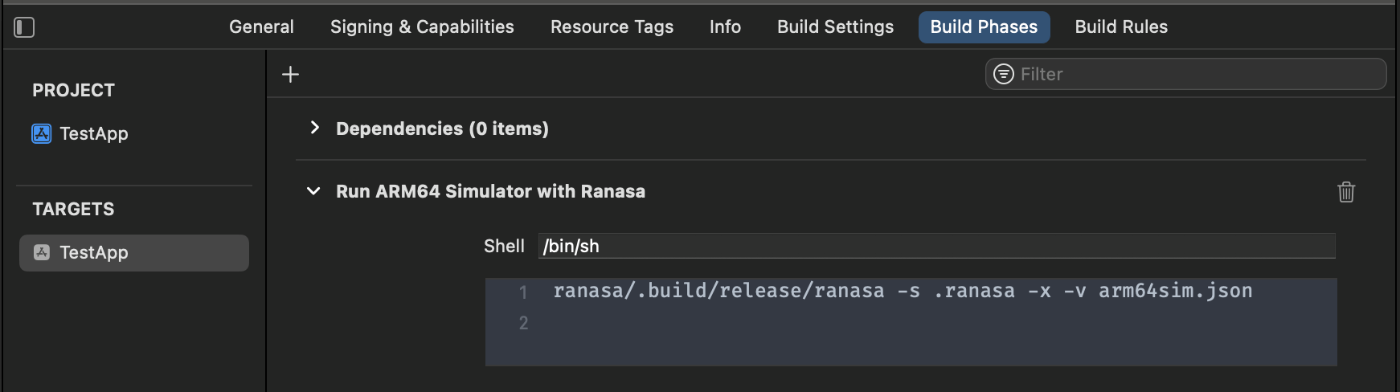This screenshot has height=392, width=1400.
Task: Switch to Signing & Capabilities tab
Action: pyautogui.click(x=422, y=27)
